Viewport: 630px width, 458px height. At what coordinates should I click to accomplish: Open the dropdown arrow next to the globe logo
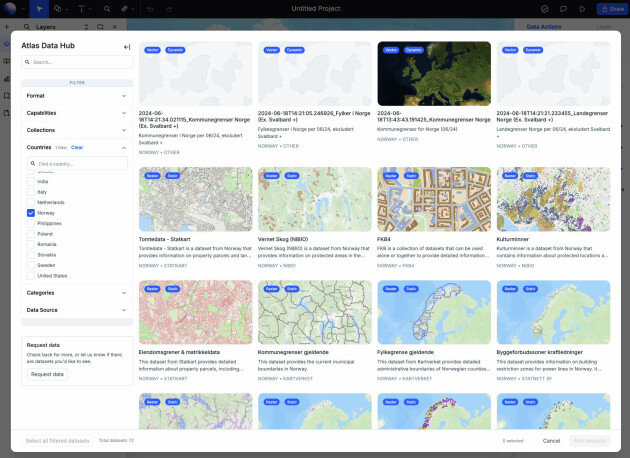pyautogui.click(x=23, y=9)
